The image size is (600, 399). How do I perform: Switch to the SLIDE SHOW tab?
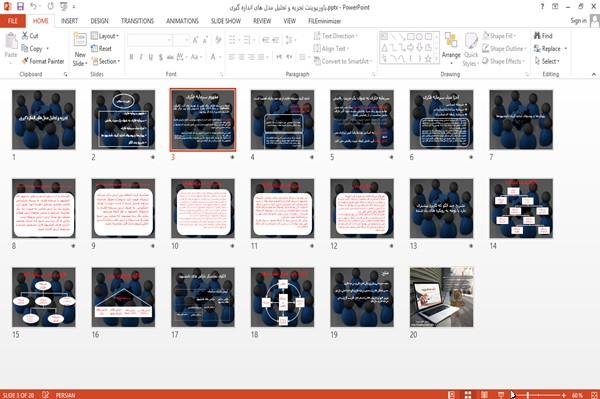[226, 21]
